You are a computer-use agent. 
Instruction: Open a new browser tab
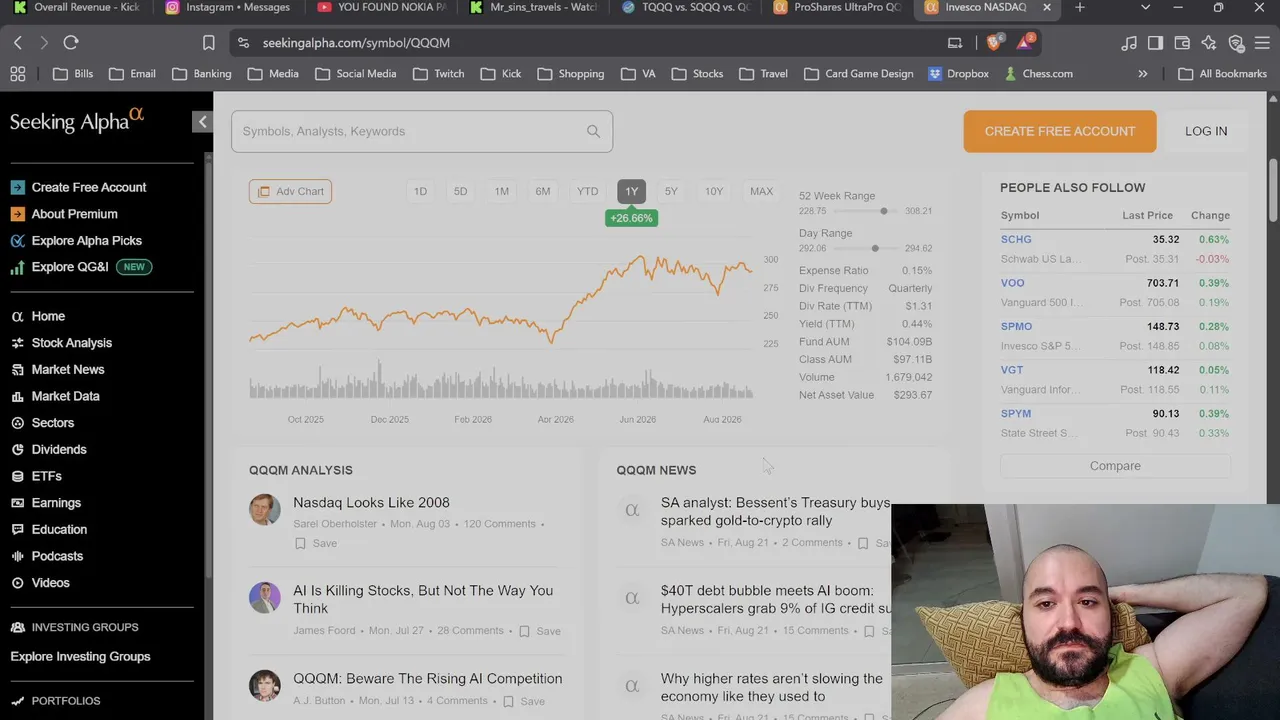pyautogui.click(x=1080, y=8)
